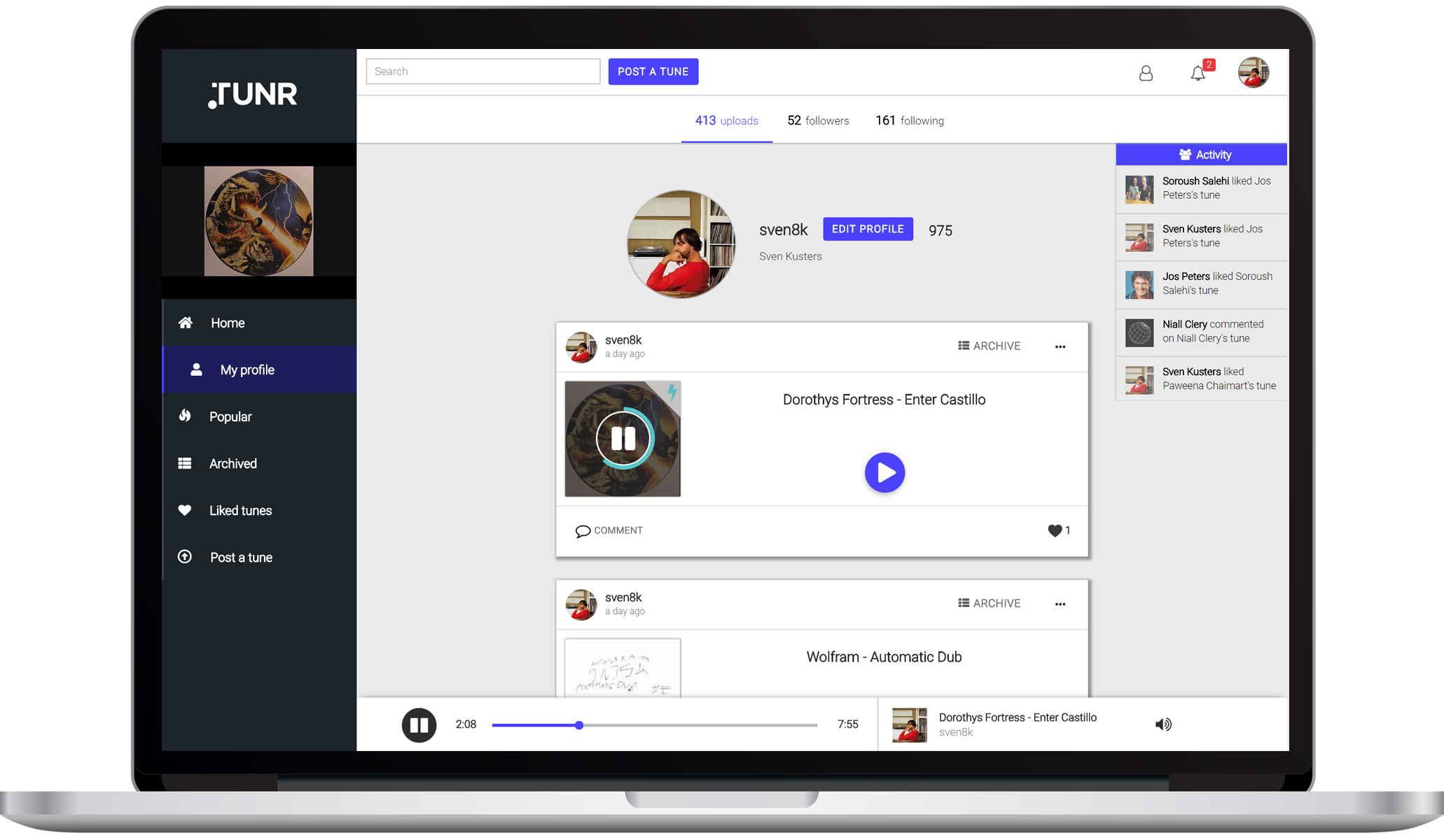This screenshot has width=1444, height=840.
Task: Open Post a tune from sidebar
Action: click(240, 557)
